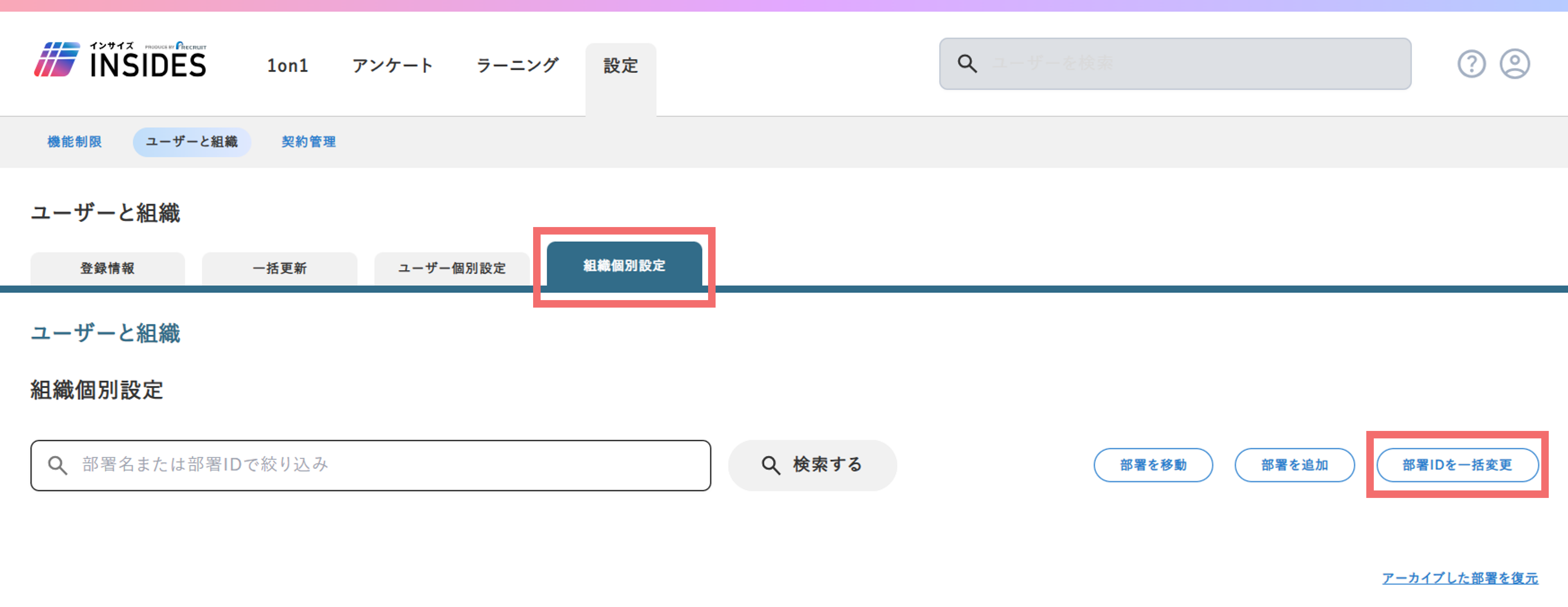Click the 部署を追加 button
This screenshot has height=607, width=1568.
(1295, 465)
